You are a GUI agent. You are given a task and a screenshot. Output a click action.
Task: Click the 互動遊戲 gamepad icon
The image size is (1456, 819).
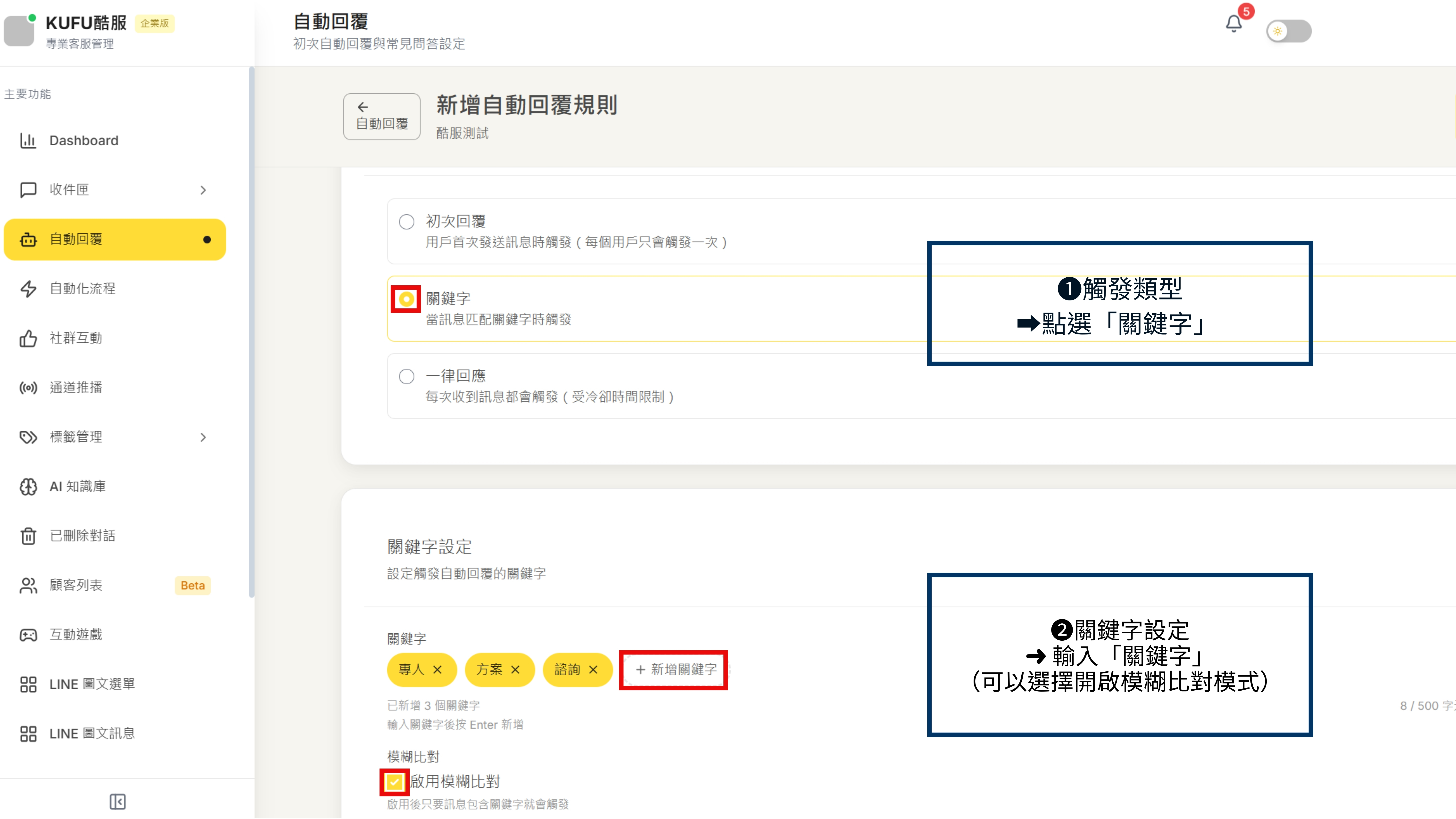[x=28, y=635]
